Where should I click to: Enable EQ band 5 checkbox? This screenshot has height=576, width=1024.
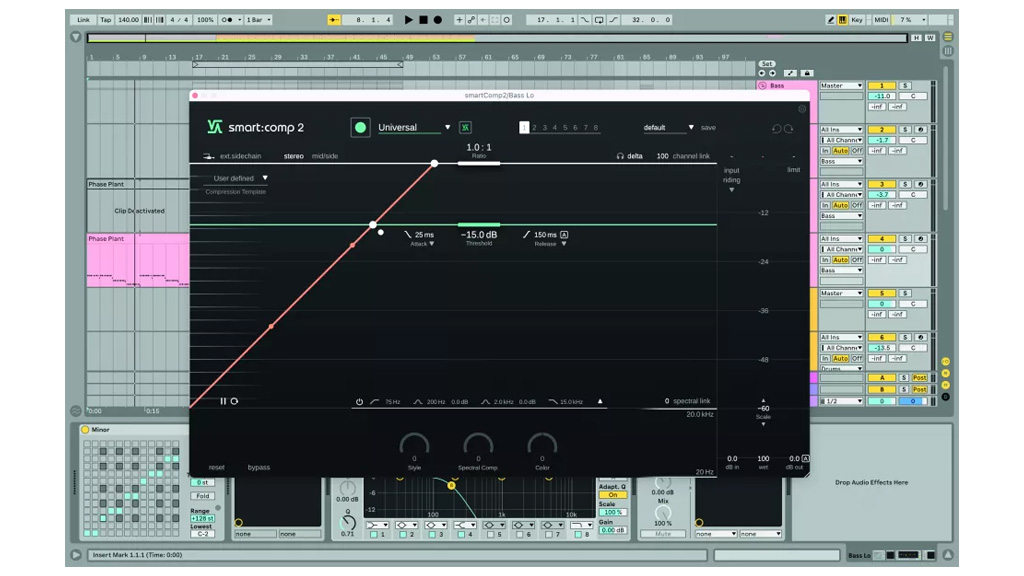click(x=490, y=534)
